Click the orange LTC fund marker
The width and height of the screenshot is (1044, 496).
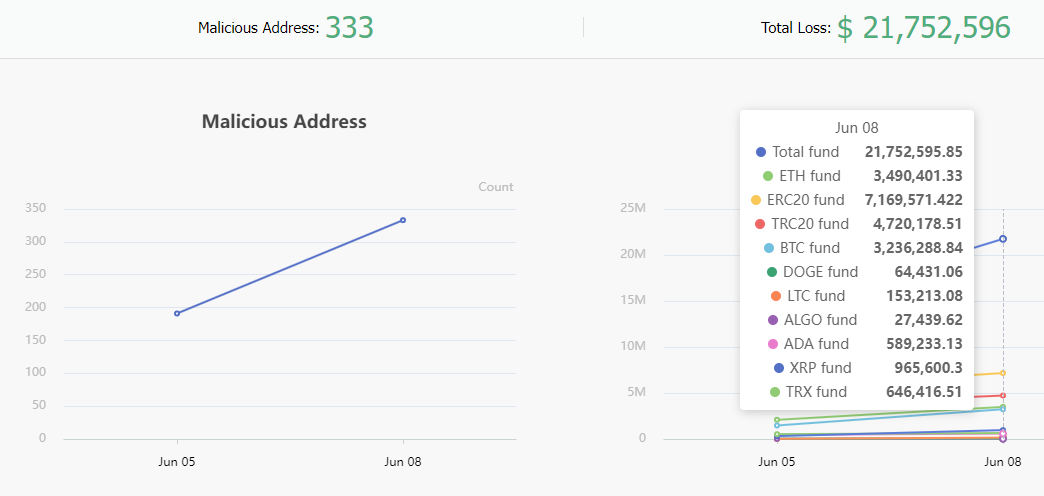click(776, 296)
